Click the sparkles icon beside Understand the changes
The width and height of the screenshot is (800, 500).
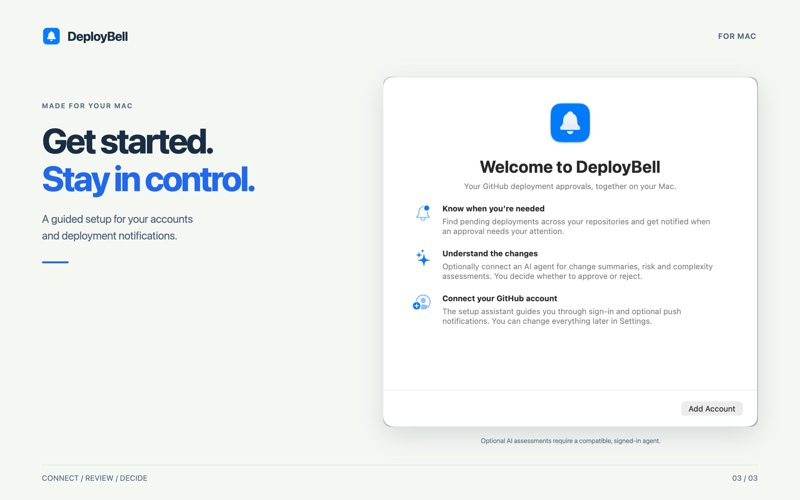coord(422,258)
